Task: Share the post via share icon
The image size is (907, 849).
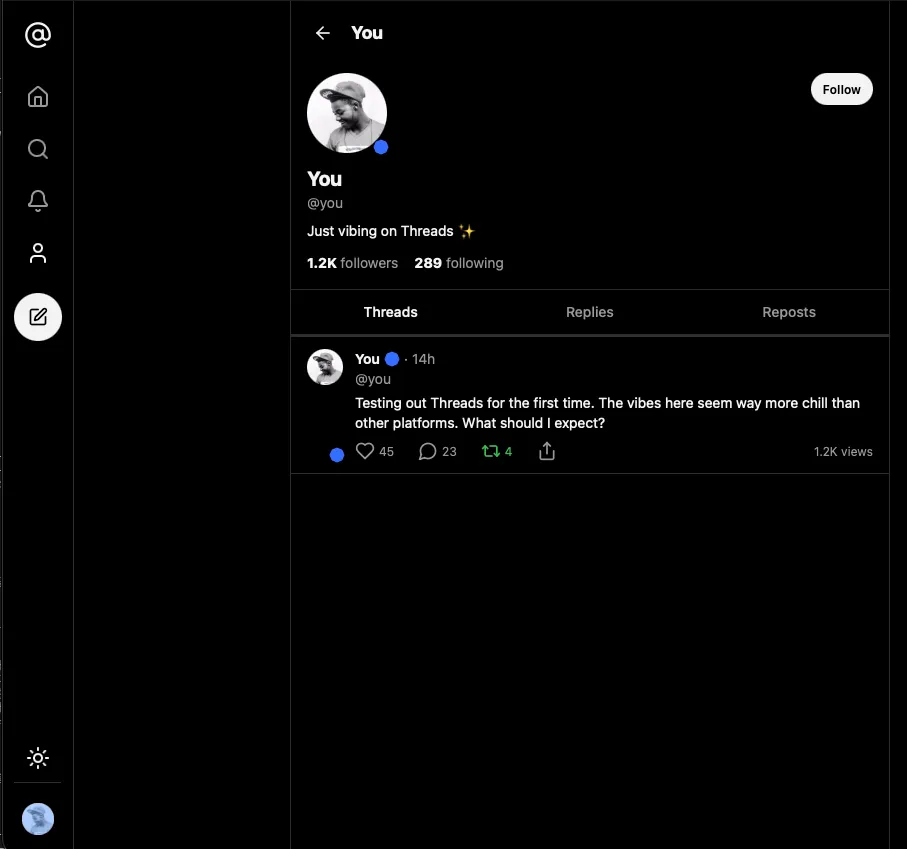Action: 547,451
